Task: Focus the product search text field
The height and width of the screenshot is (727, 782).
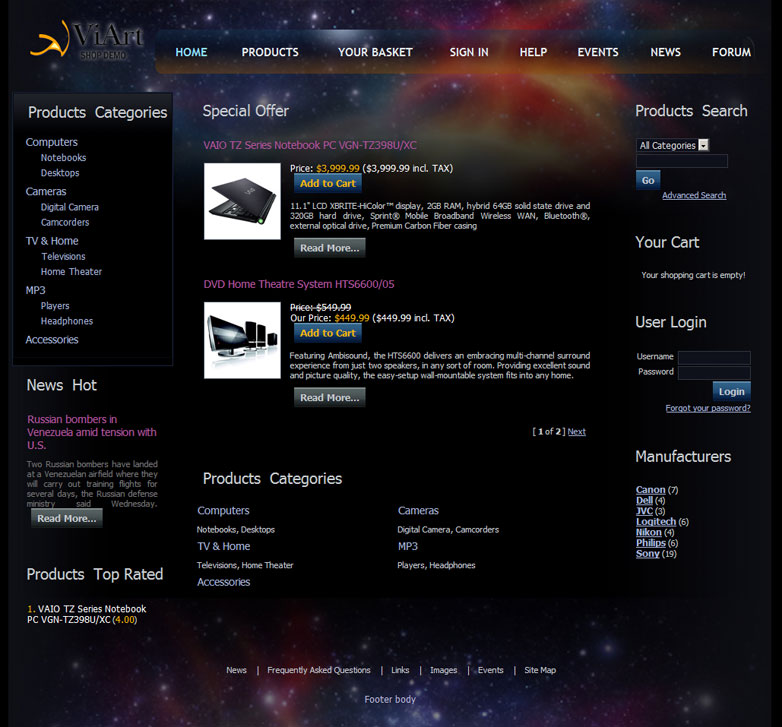Action: point(682,161)
